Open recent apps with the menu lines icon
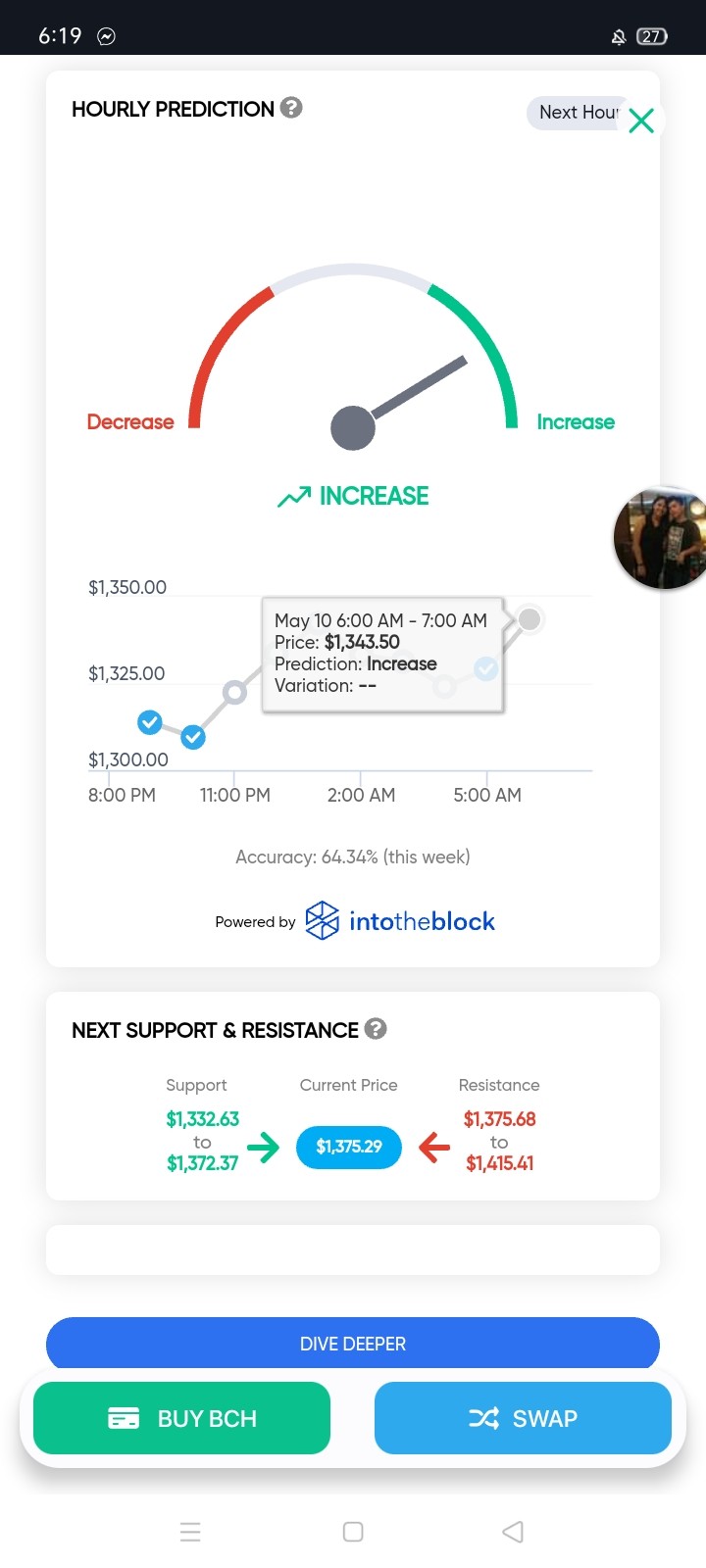This screenshot has width=706, height=1568. (190, 1532)
